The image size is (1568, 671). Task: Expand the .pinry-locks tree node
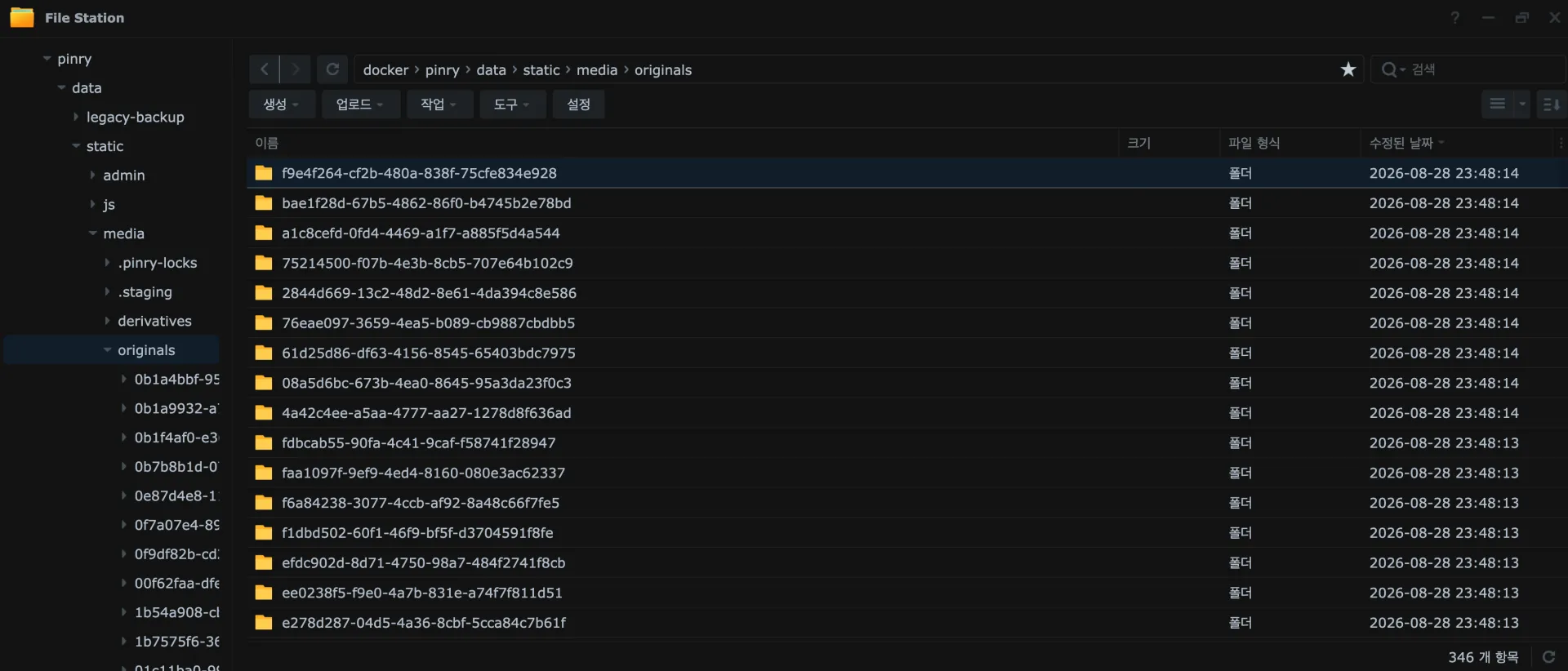[107, 263]
